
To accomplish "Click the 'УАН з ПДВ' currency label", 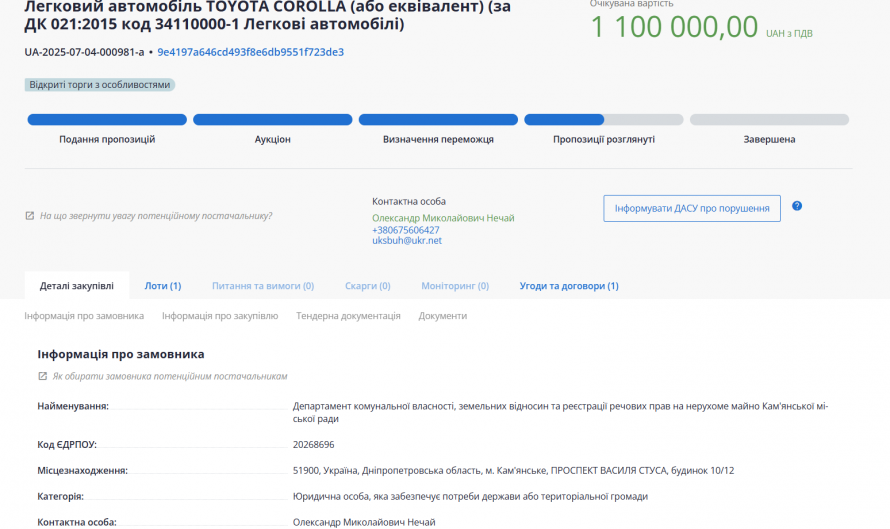I will [790, 33].
